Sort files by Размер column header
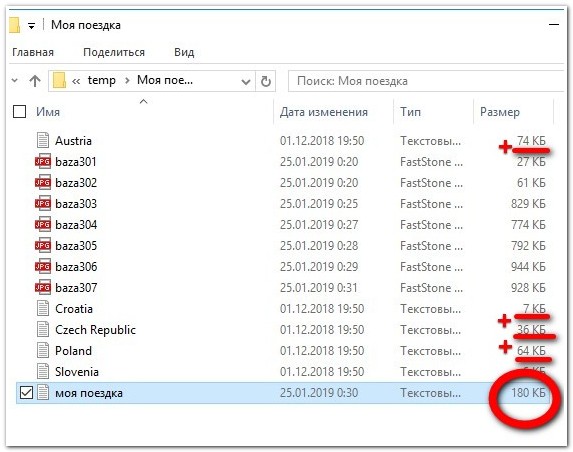 click(x=500, y=112)
